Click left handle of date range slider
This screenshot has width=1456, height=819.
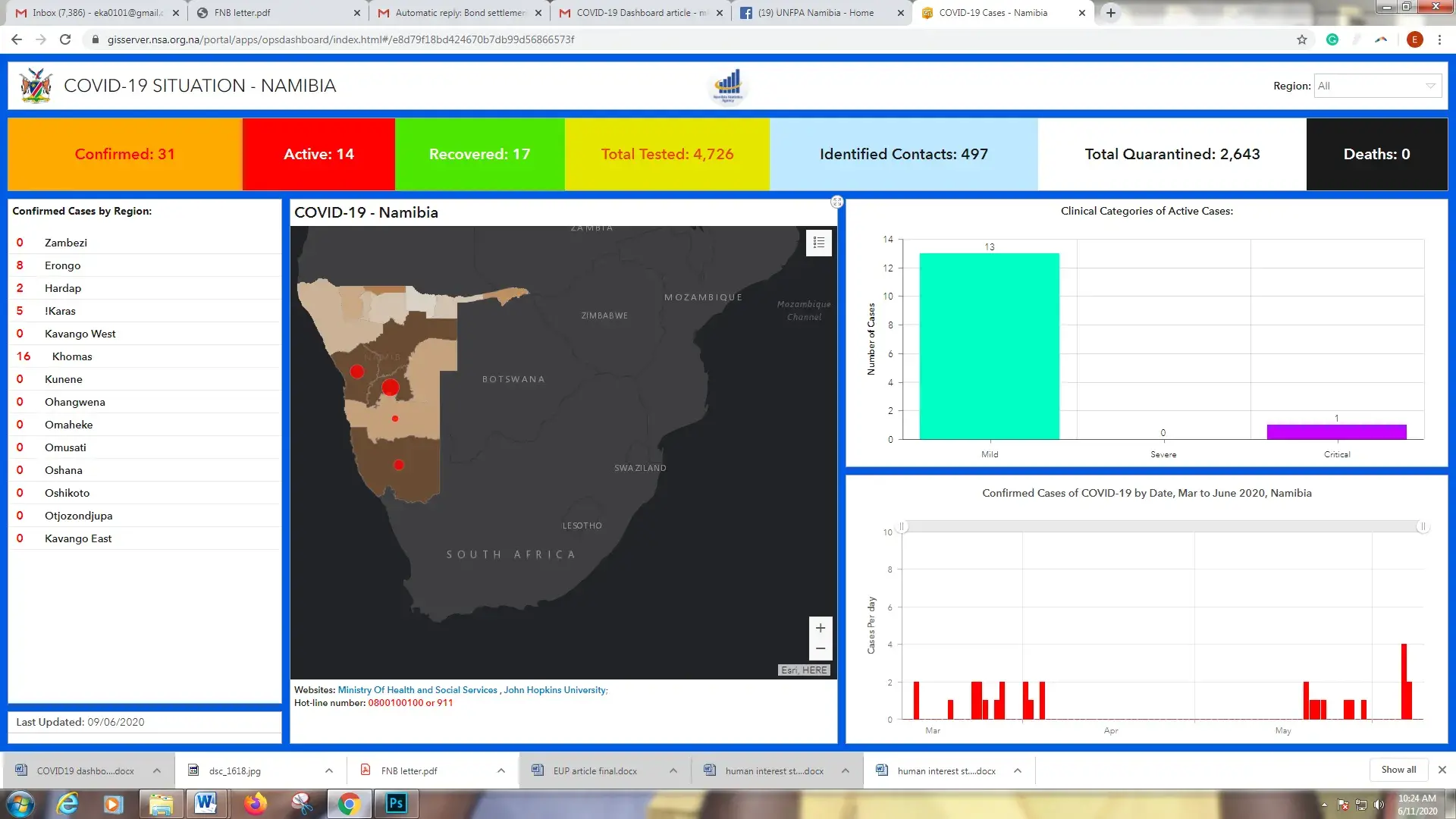tap(902, 526)
